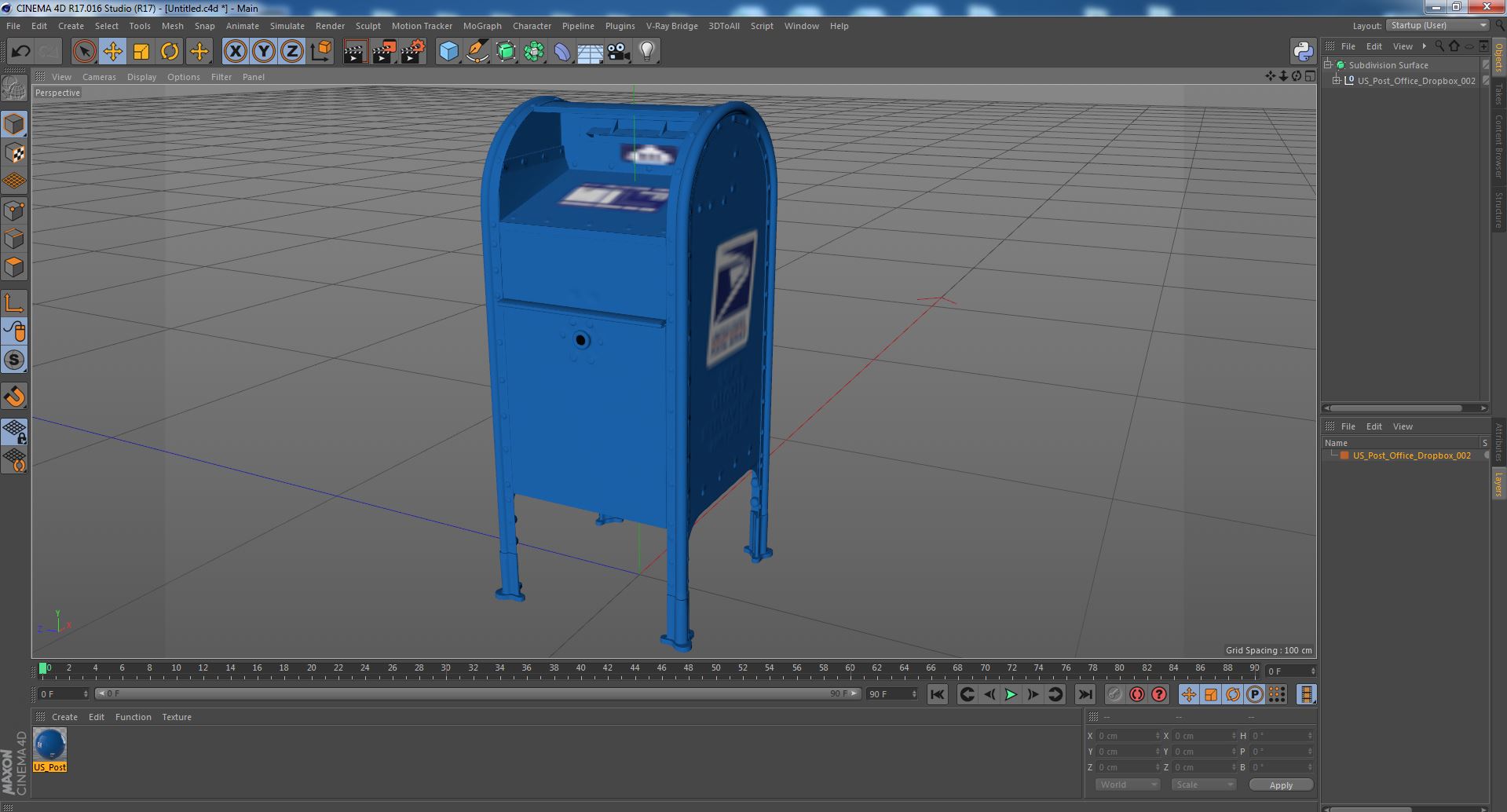
Task: Toggle Position keyframe recording
Action: coord(1189,694)
